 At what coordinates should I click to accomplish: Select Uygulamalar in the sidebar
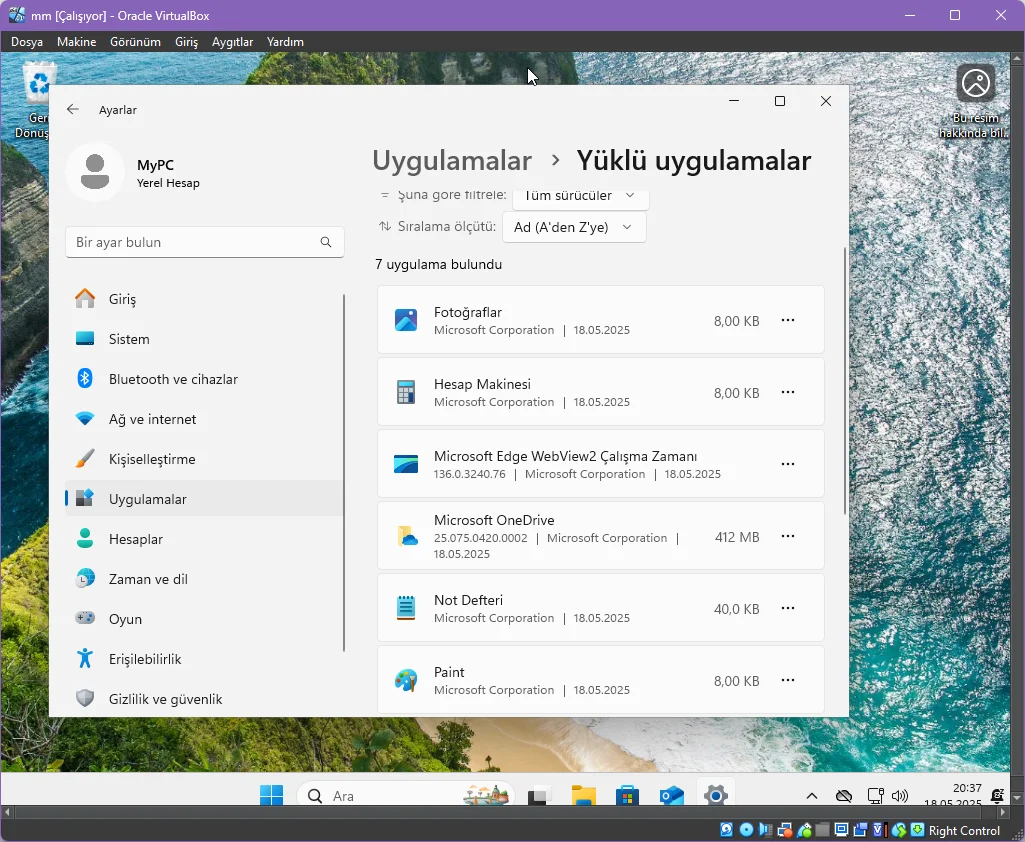204,499
